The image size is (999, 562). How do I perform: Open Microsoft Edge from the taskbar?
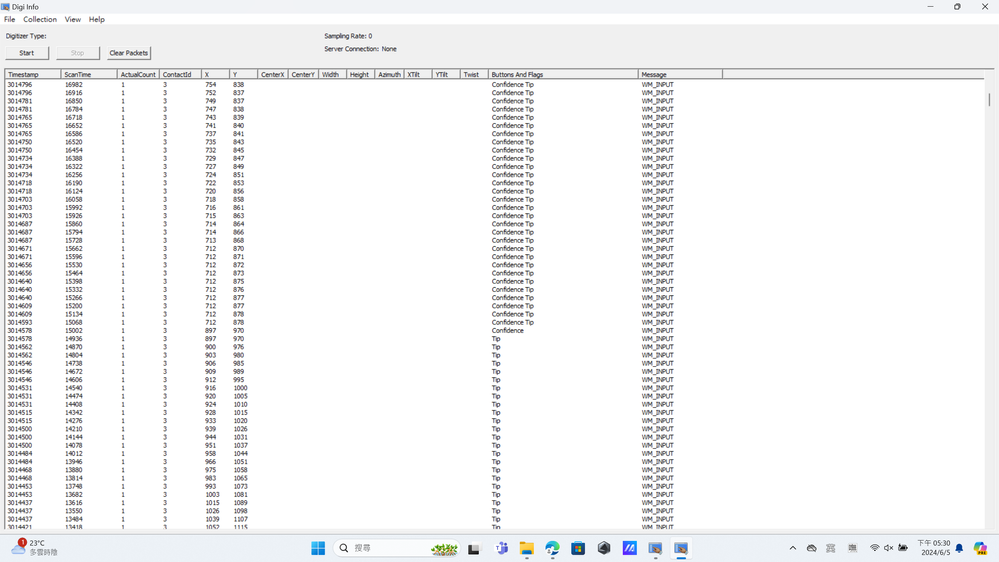click(552, 548)
